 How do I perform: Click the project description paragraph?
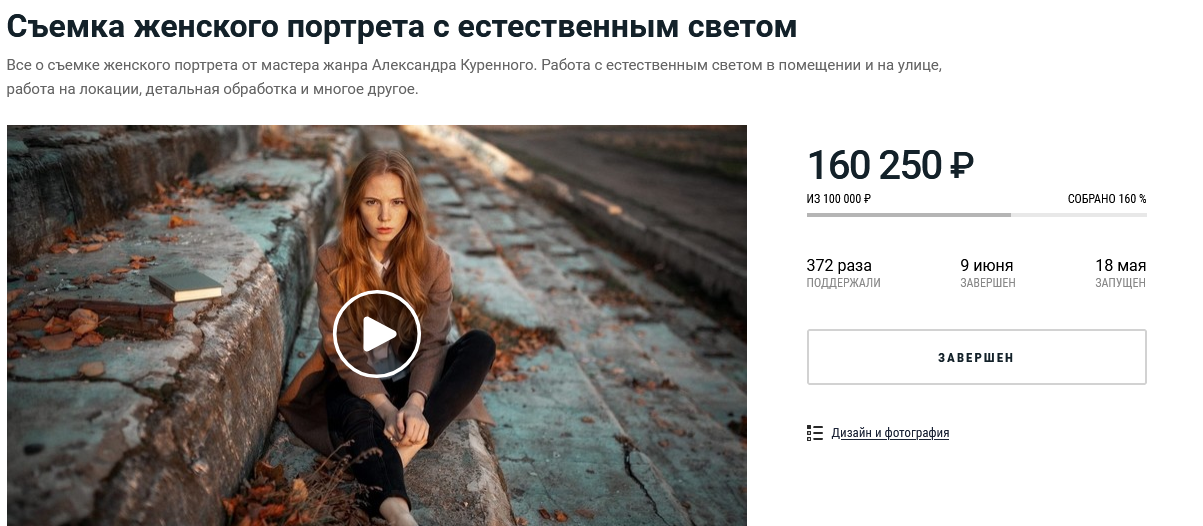point(474,77)
